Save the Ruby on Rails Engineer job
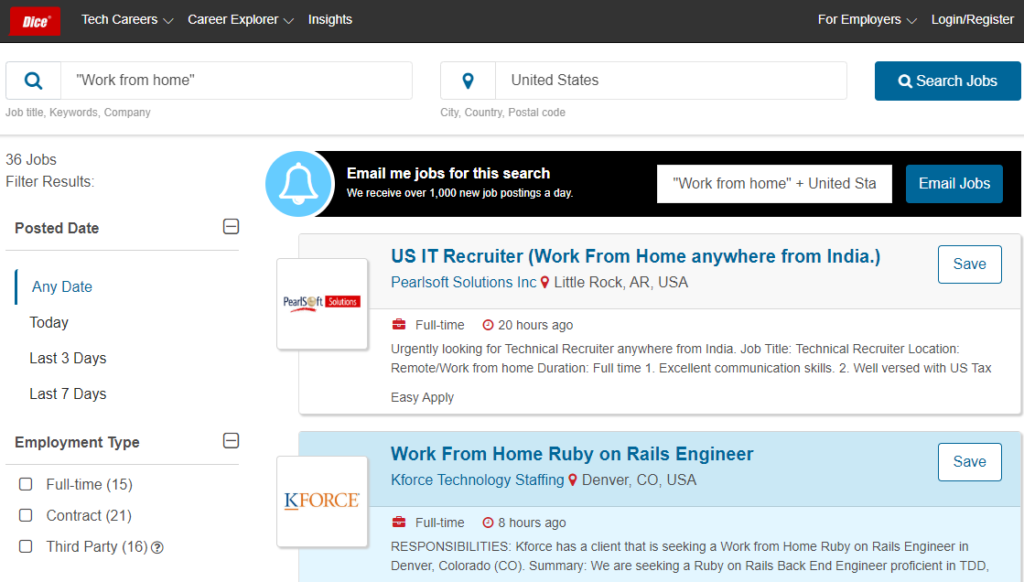This screenshot has width=1024, height=582. coord(969,462)
